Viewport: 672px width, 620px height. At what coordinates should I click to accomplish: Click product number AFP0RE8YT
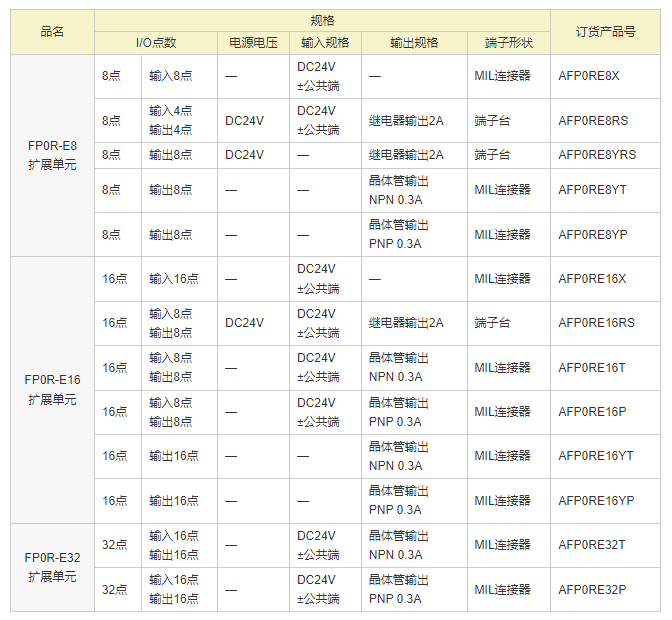592,190
